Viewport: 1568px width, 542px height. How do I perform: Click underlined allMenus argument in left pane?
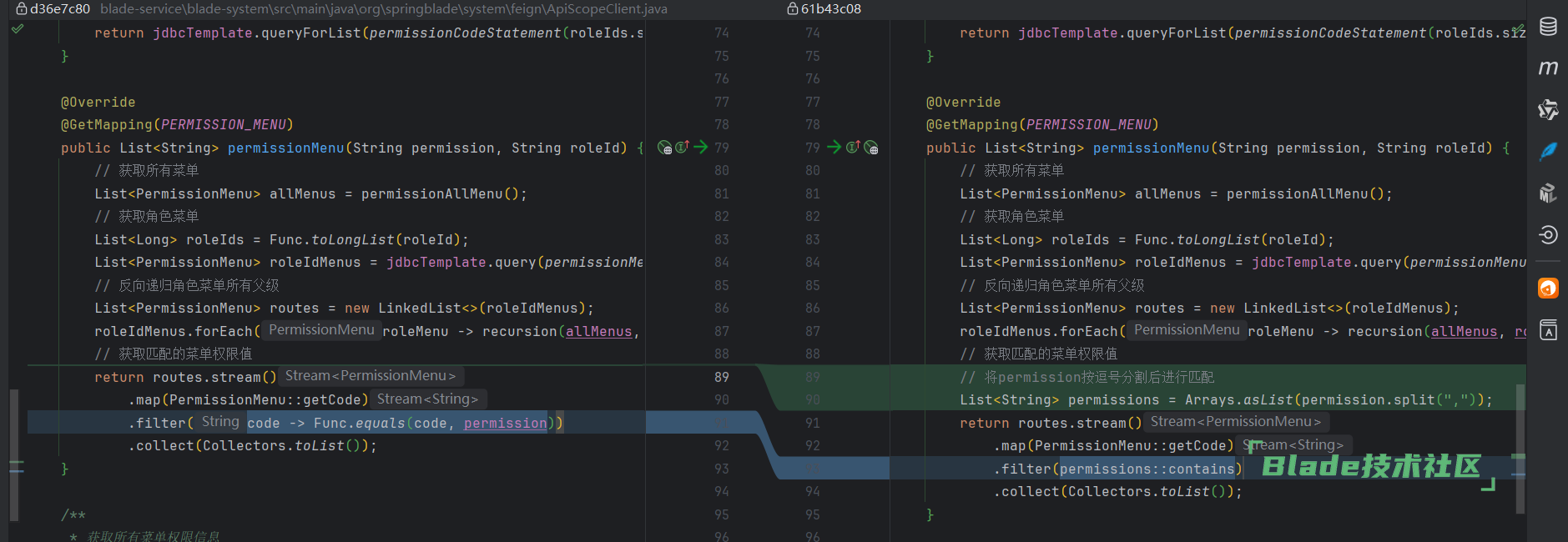598,331
